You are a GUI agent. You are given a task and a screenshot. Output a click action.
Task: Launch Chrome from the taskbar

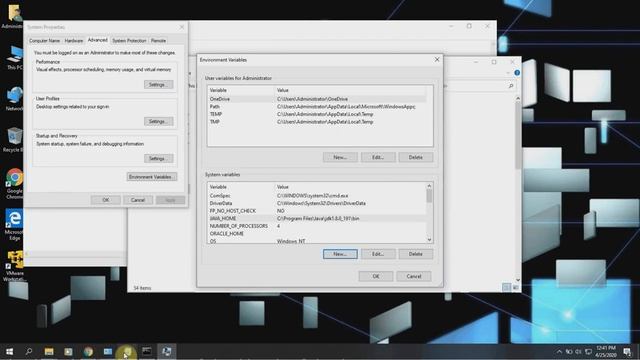(x=88, y=351)
